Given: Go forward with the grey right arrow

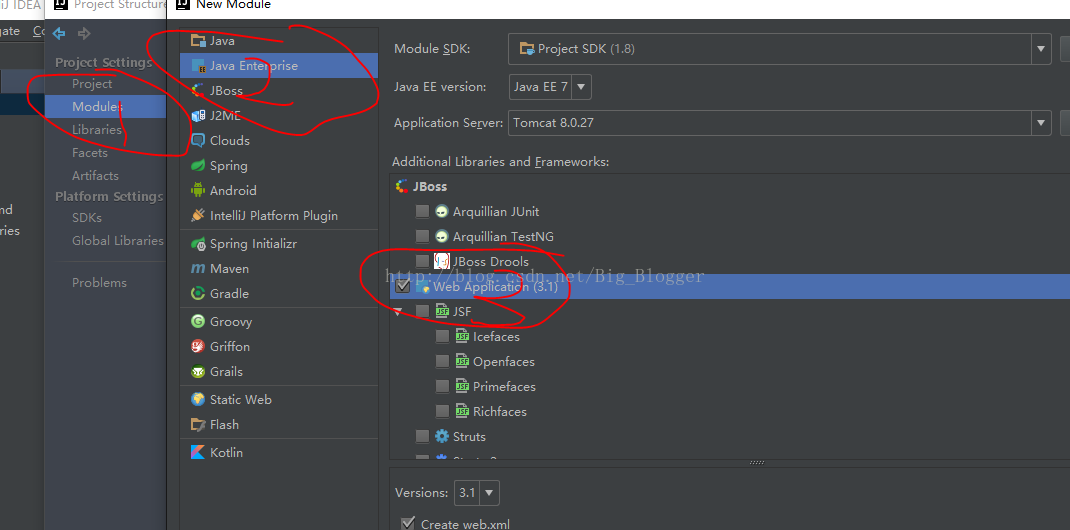Looking at the screenshot, I should coord(84,33).
